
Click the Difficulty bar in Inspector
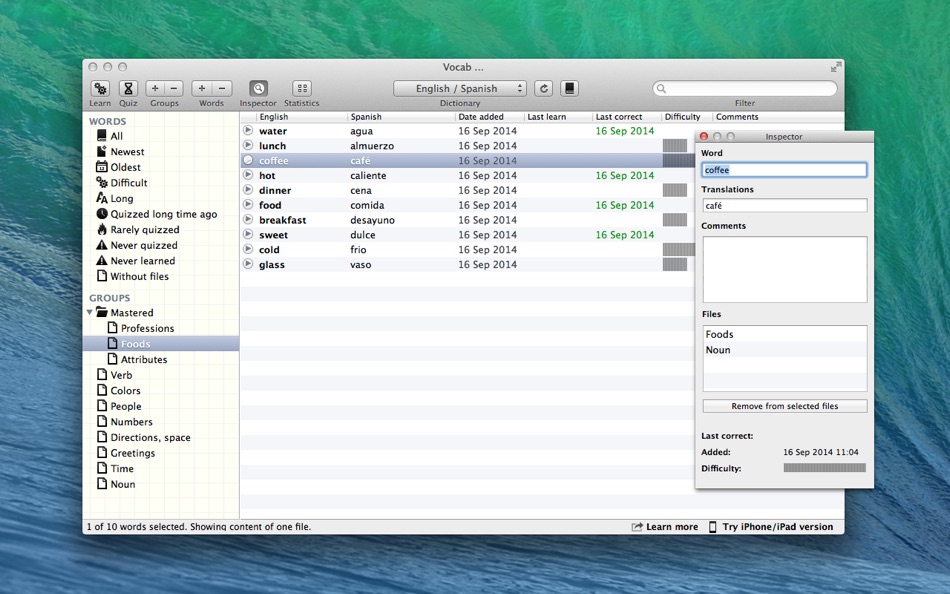coord(825,468)
